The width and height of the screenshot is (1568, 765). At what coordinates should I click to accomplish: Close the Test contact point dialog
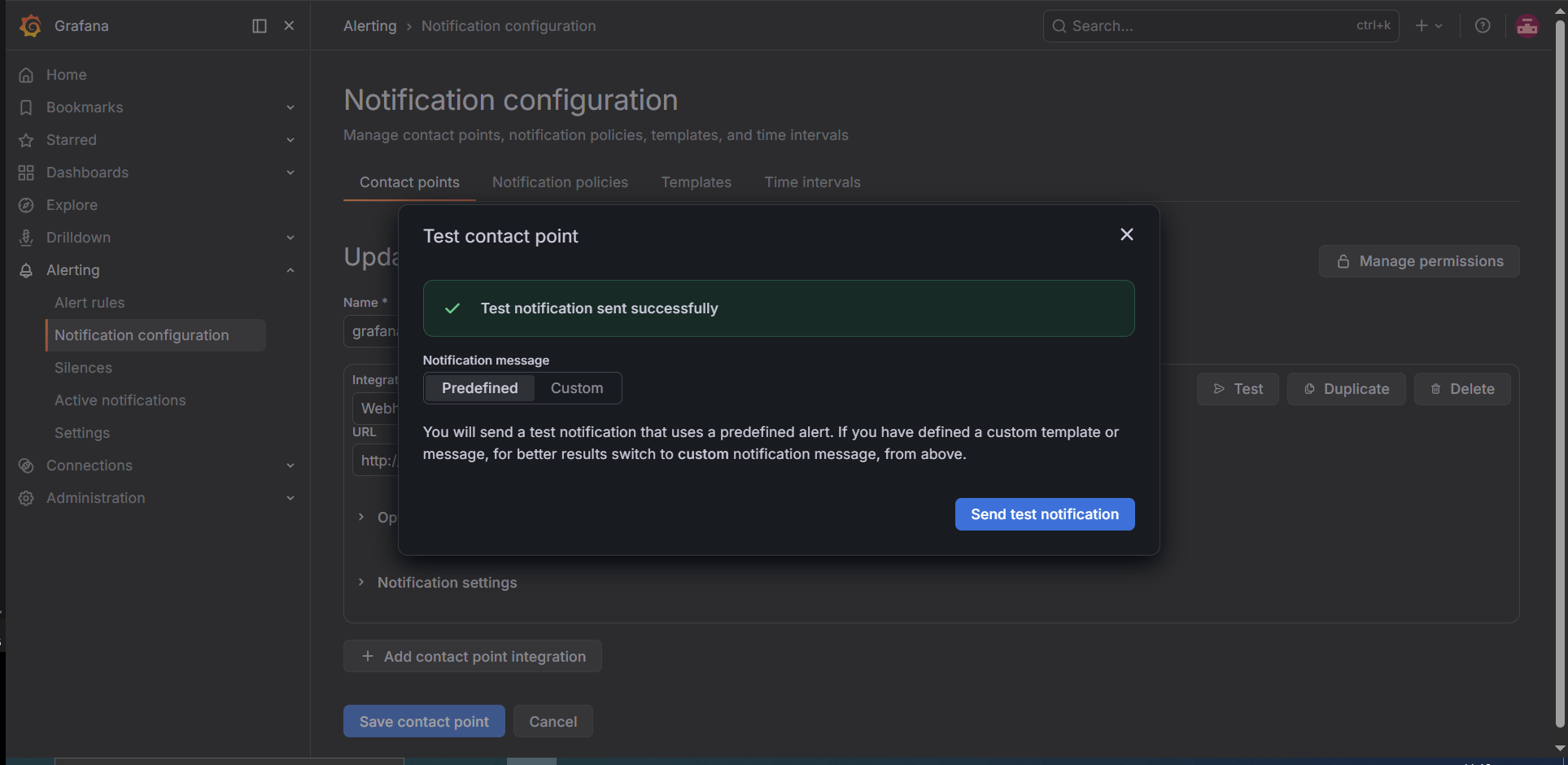point(1127,234)
